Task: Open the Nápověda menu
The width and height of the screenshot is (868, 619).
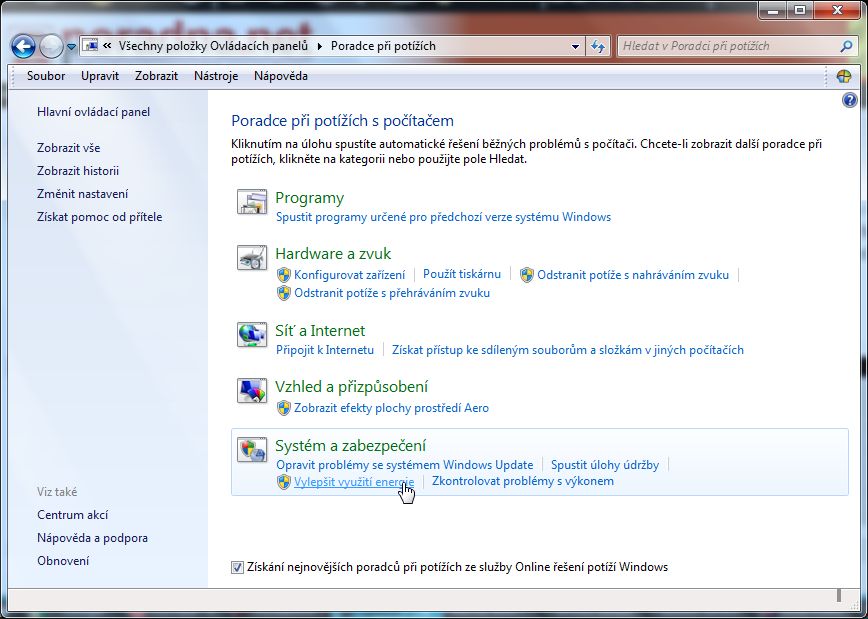Action: pos(281,76)
